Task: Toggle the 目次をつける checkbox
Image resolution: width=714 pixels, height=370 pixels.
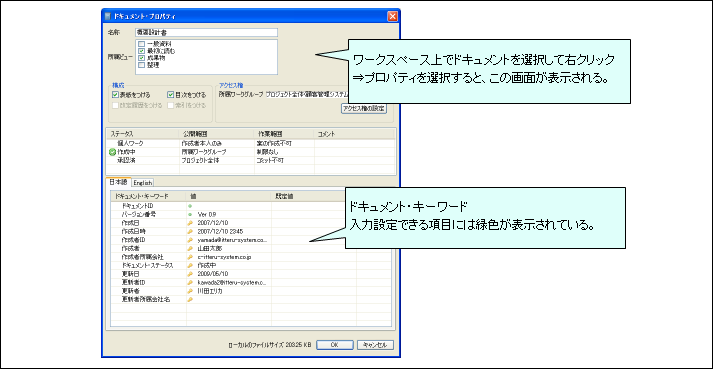Action: [x=170, y=95]
